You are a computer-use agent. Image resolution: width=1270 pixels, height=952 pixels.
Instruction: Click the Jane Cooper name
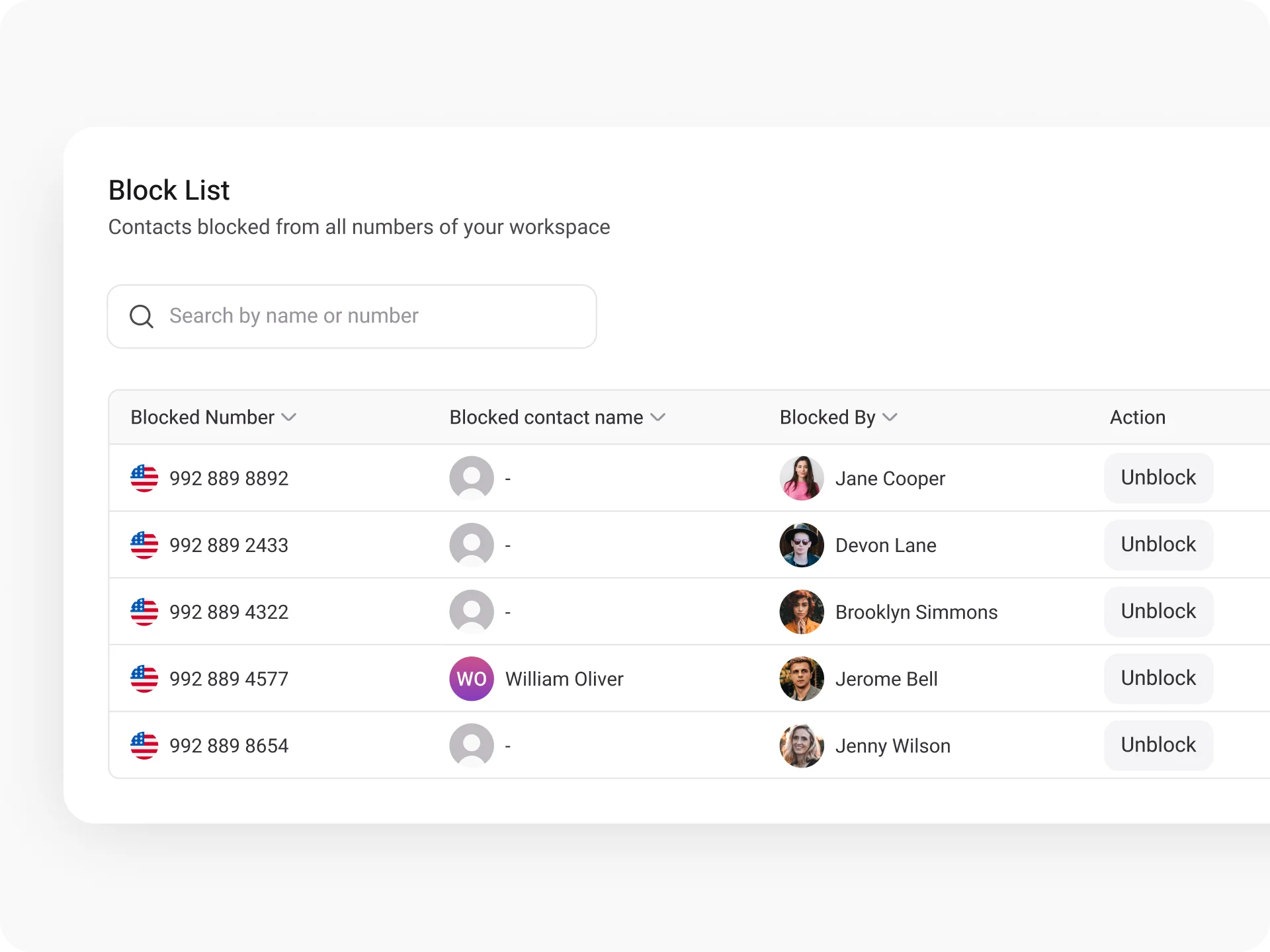890,479
